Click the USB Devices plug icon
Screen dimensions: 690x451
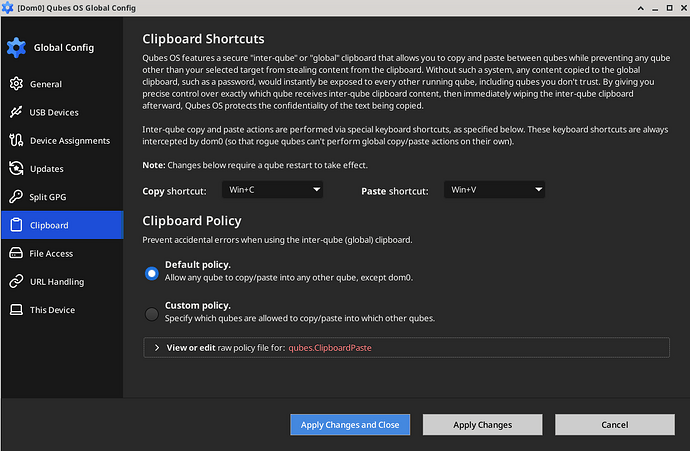[x=16, y=112]
